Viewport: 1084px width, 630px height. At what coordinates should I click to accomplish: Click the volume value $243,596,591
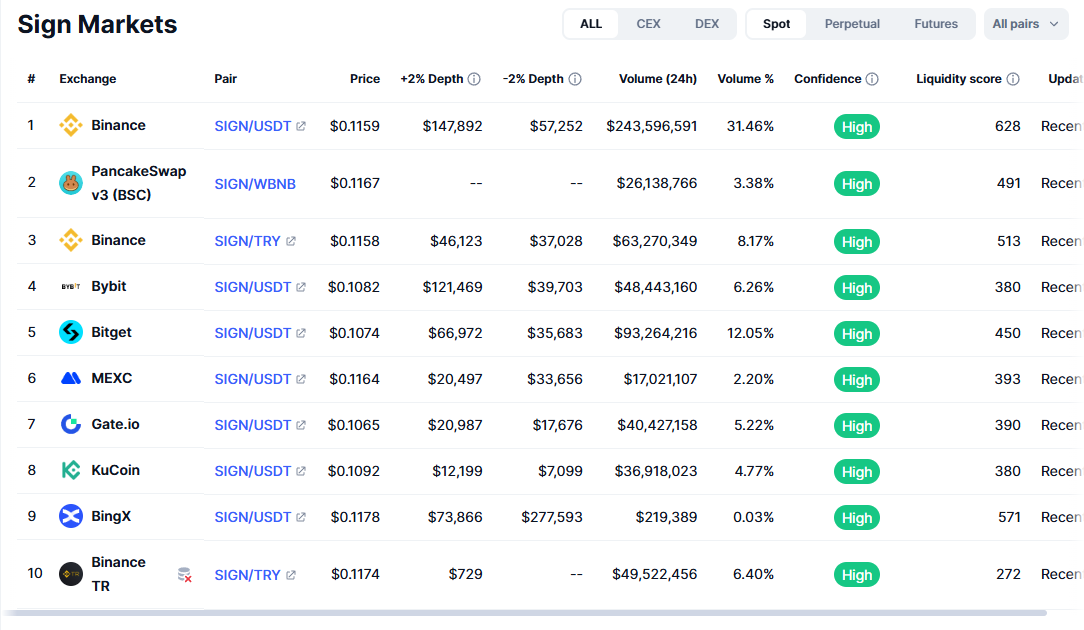[651, 126]
